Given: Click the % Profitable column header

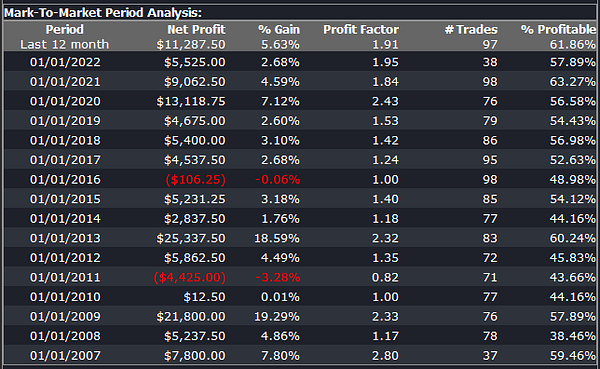Looking at the screenshot, I should click(558, 29).
